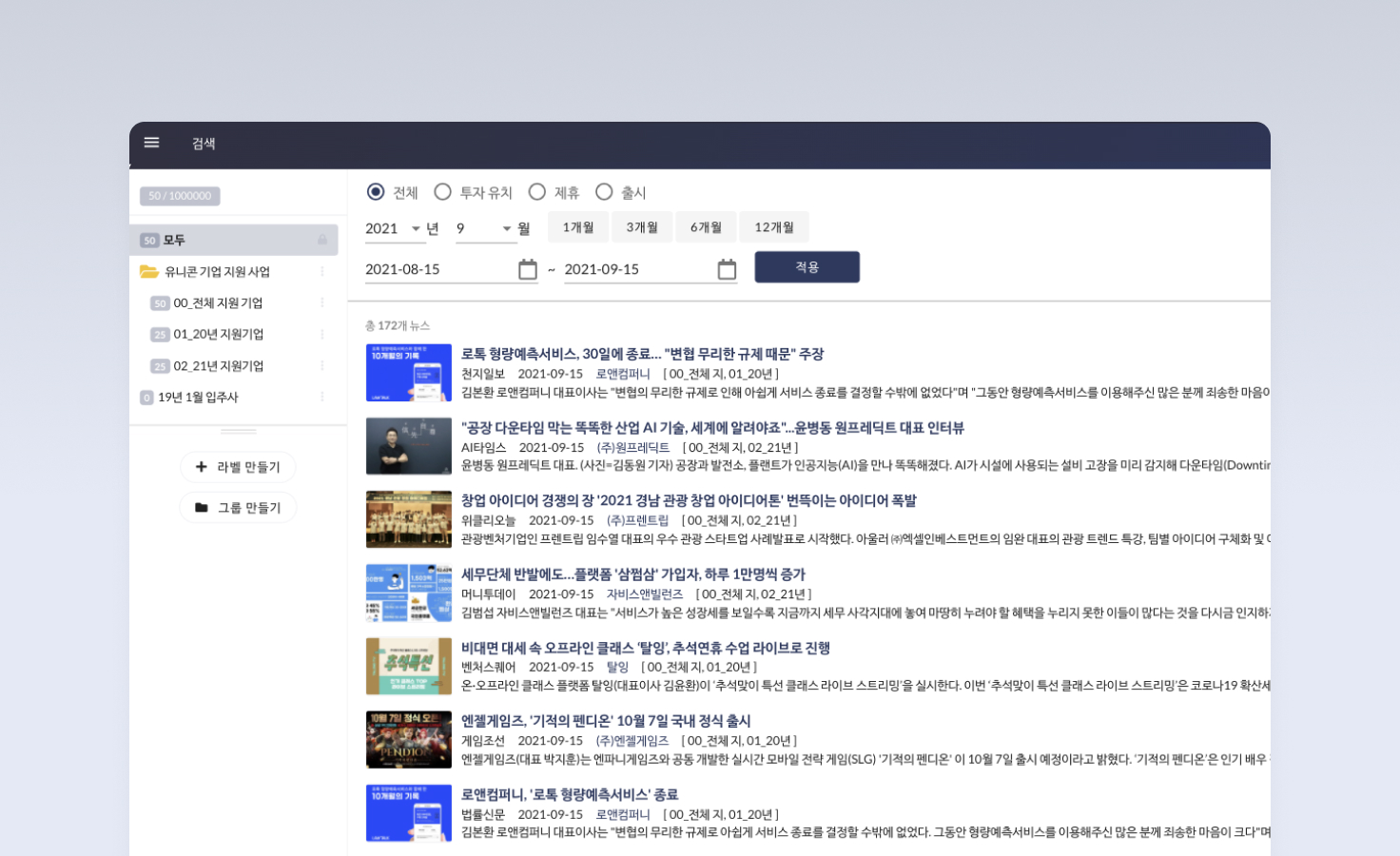Click company link (주)원프레딕트
The width and height of the screenshot is (1400, 856).
tap(632, 448)
